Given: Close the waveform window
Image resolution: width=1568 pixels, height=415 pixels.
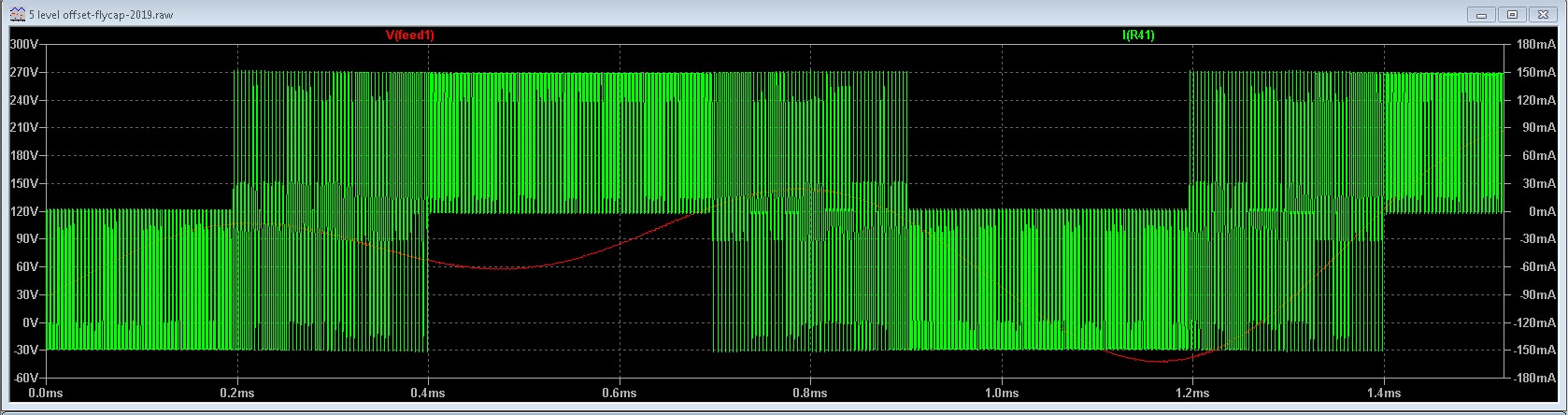Looking at the screenshot, I should pyautogui.click(x=1541, y=14).
